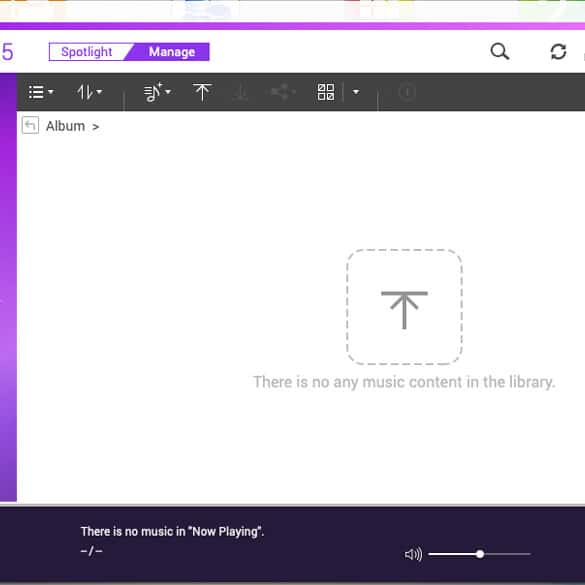
Task: Click the dimmed info toolbar icon
Action: (407, 92)
